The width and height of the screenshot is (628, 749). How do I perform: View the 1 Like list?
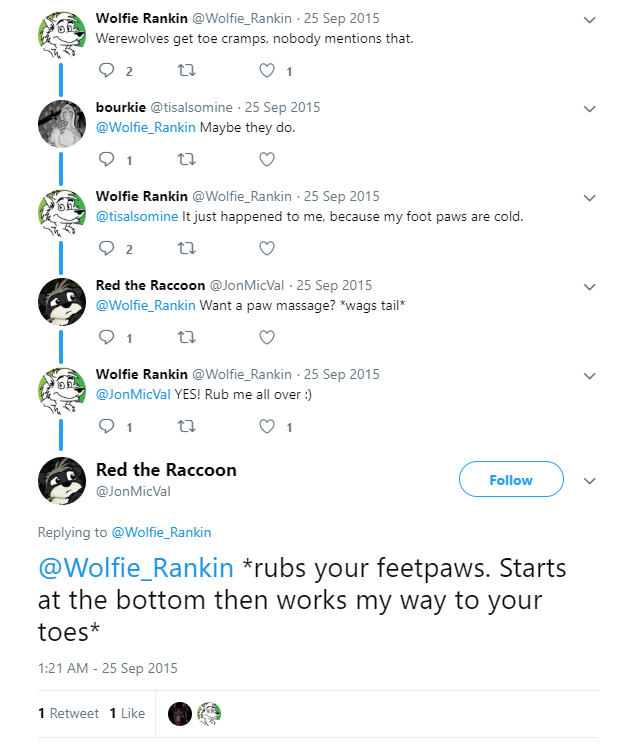click(x=127, y=713)
